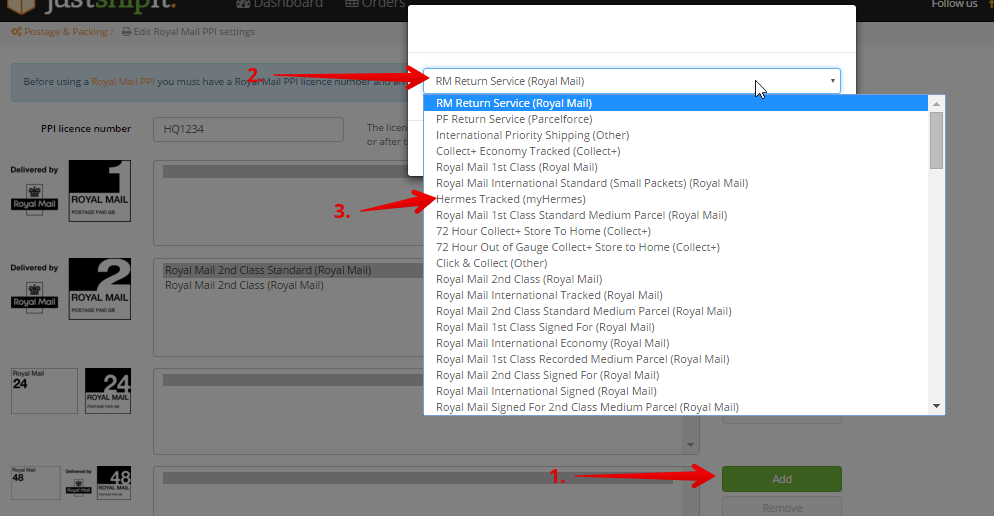Viewport: 994px width, 516px height.
Task: Pick Royal Mail 2nd Class Standard Medium Parcel
Action: tap(676, 311)
